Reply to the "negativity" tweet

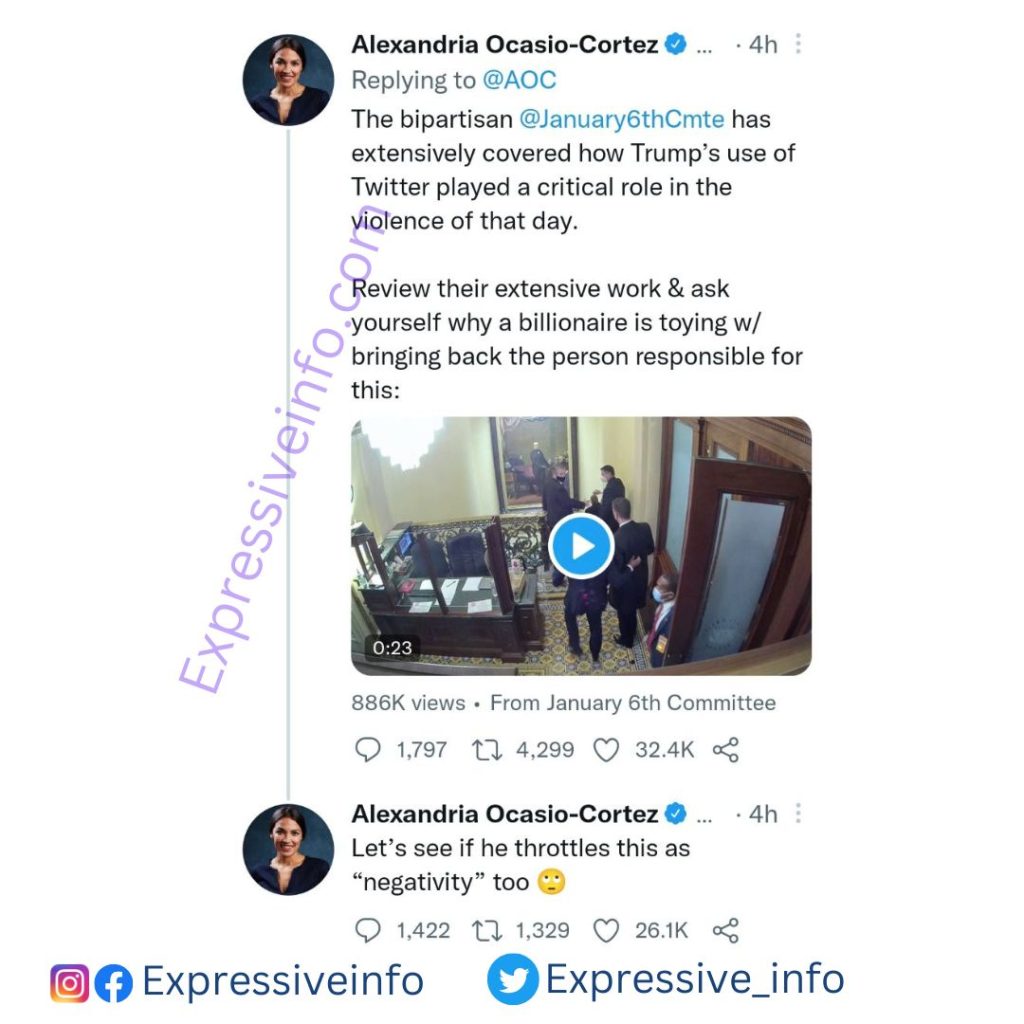point(368,930)
